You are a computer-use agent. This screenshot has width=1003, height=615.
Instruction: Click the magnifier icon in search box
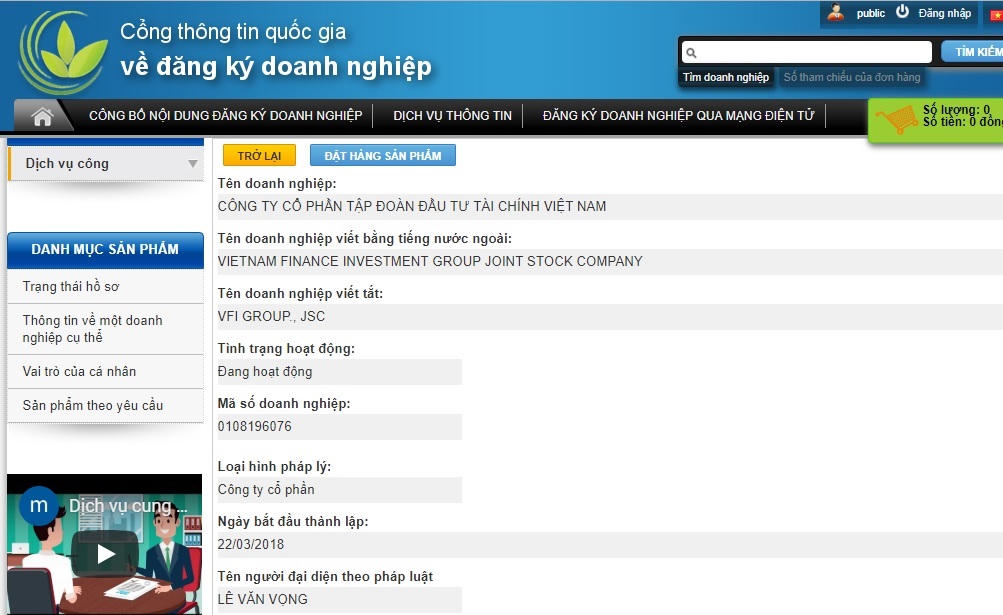pos(691,53)
